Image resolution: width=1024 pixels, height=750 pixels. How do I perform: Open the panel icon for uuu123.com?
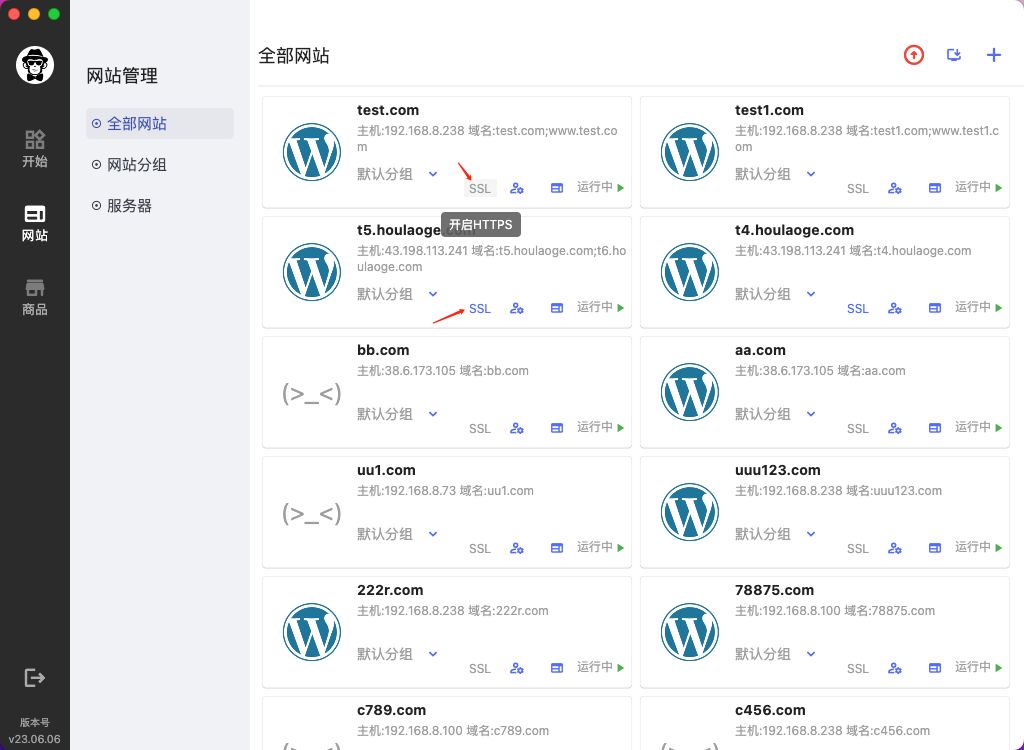(935, 548)
